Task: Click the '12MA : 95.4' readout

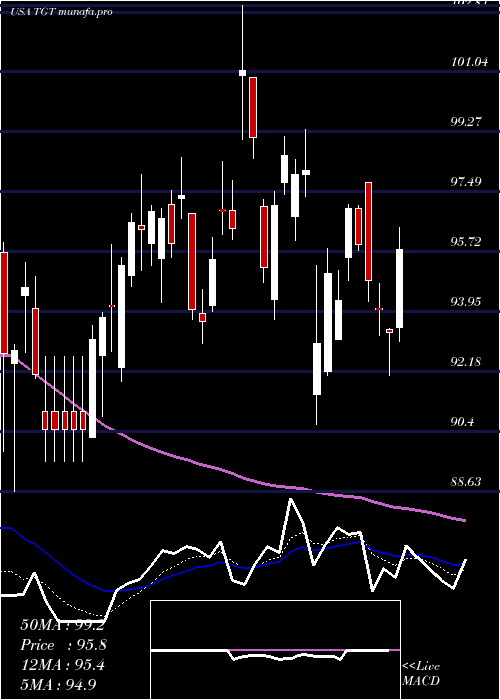Action: pos(62,665)
